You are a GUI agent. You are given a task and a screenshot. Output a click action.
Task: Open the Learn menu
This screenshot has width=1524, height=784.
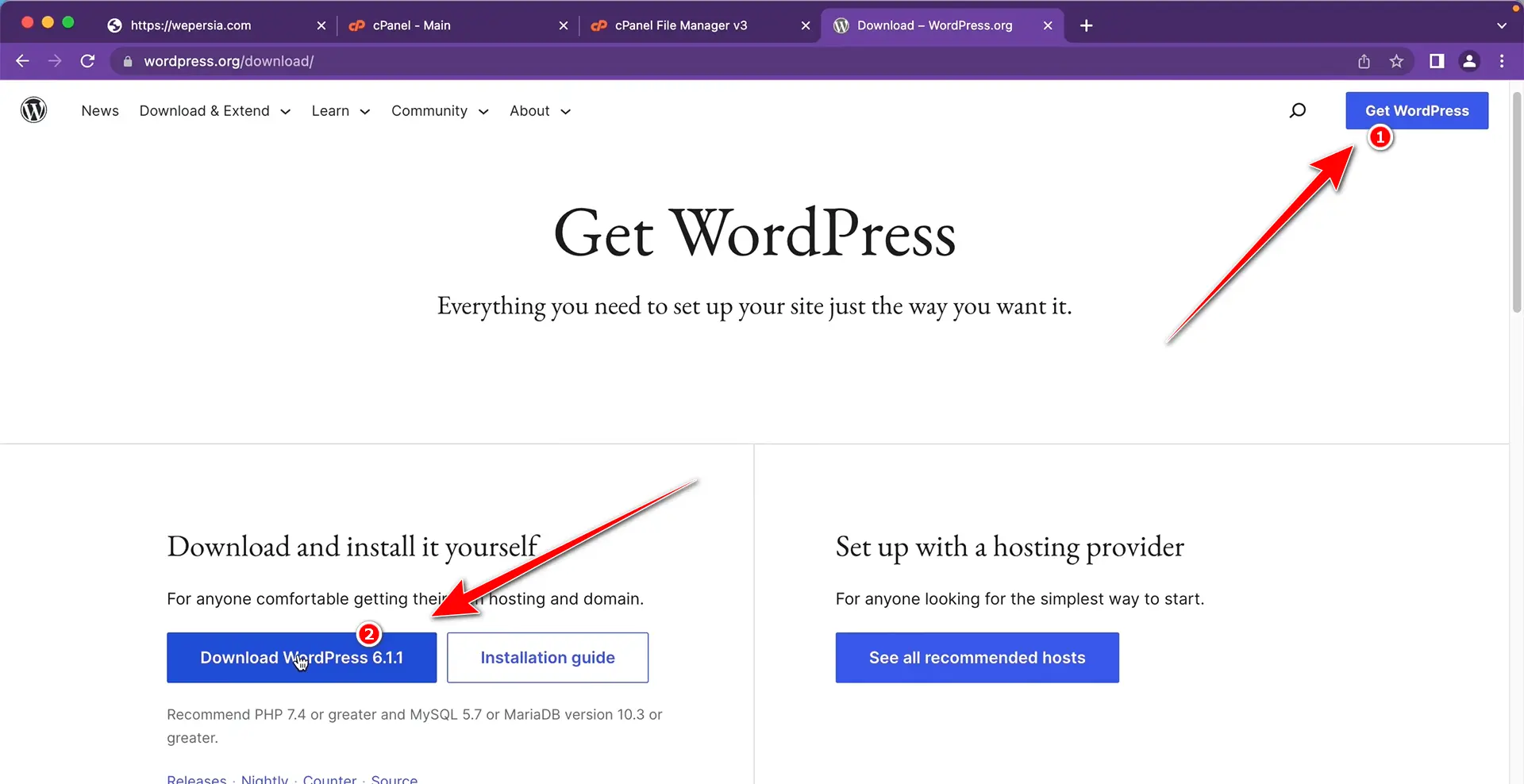330,111
